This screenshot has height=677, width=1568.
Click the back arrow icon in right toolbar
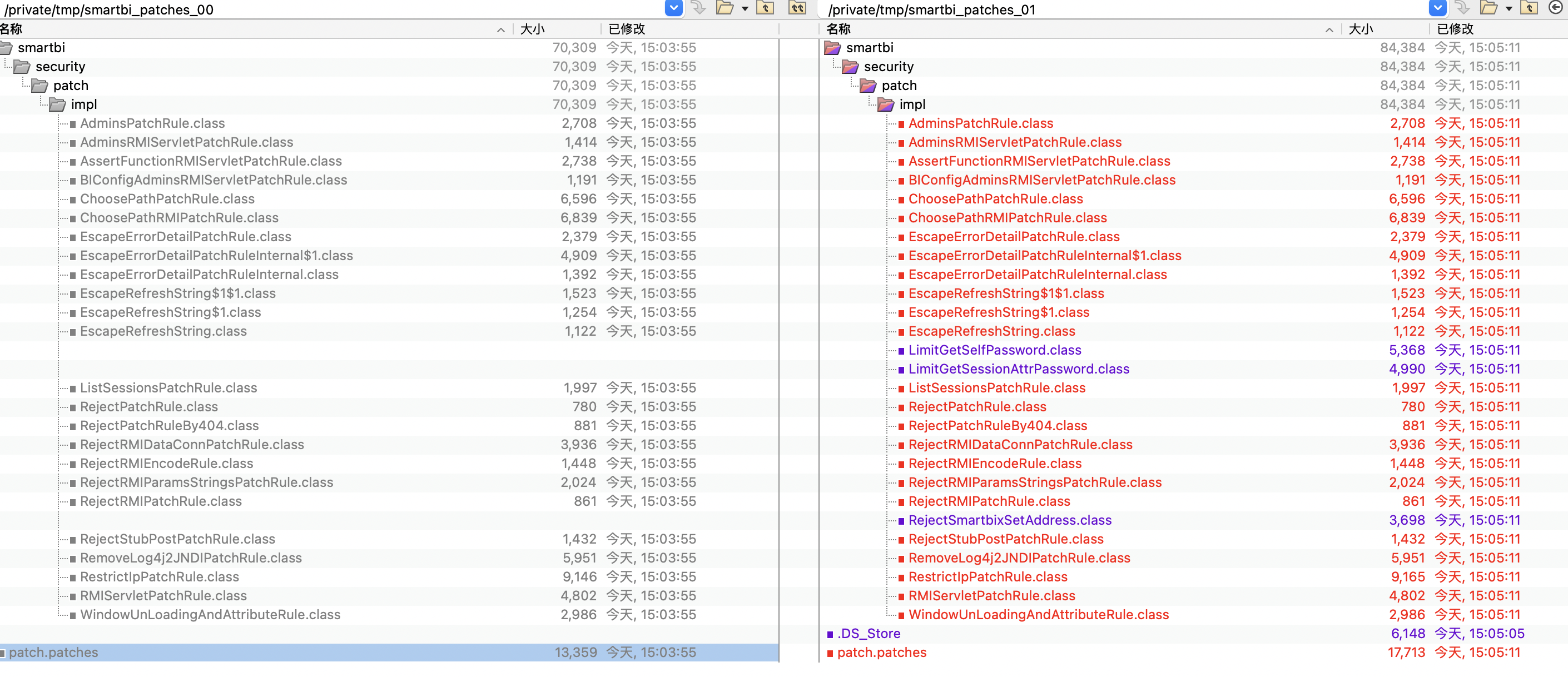point(1555,8)
